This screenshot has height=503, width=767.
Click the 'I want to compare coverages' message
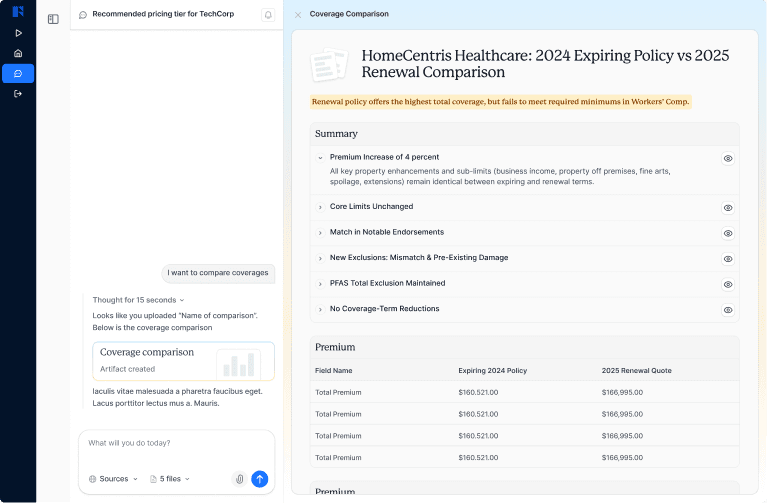click(218, 273)
